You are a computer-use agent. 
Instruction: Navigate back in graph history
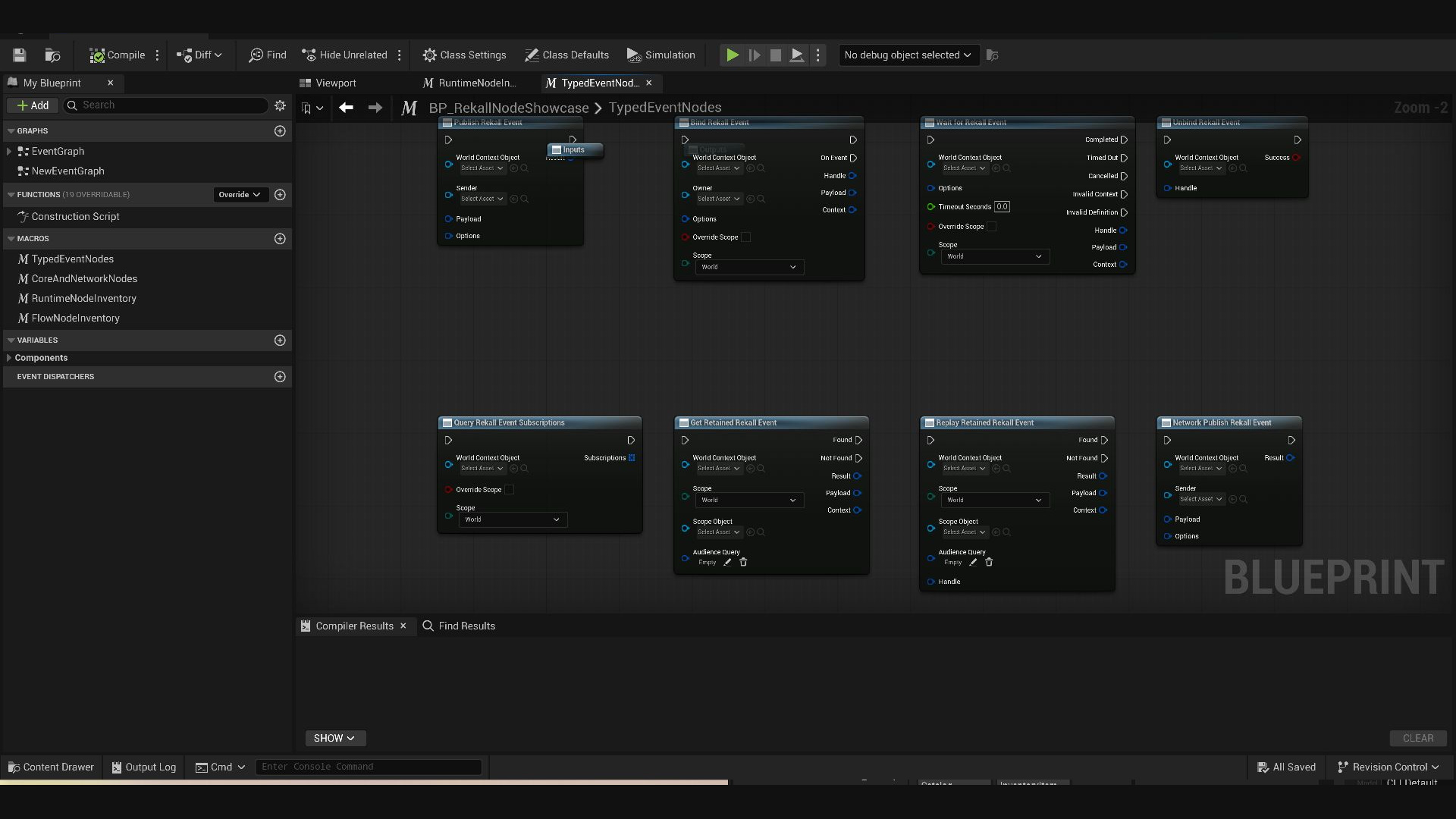click(x=346, y=108)
